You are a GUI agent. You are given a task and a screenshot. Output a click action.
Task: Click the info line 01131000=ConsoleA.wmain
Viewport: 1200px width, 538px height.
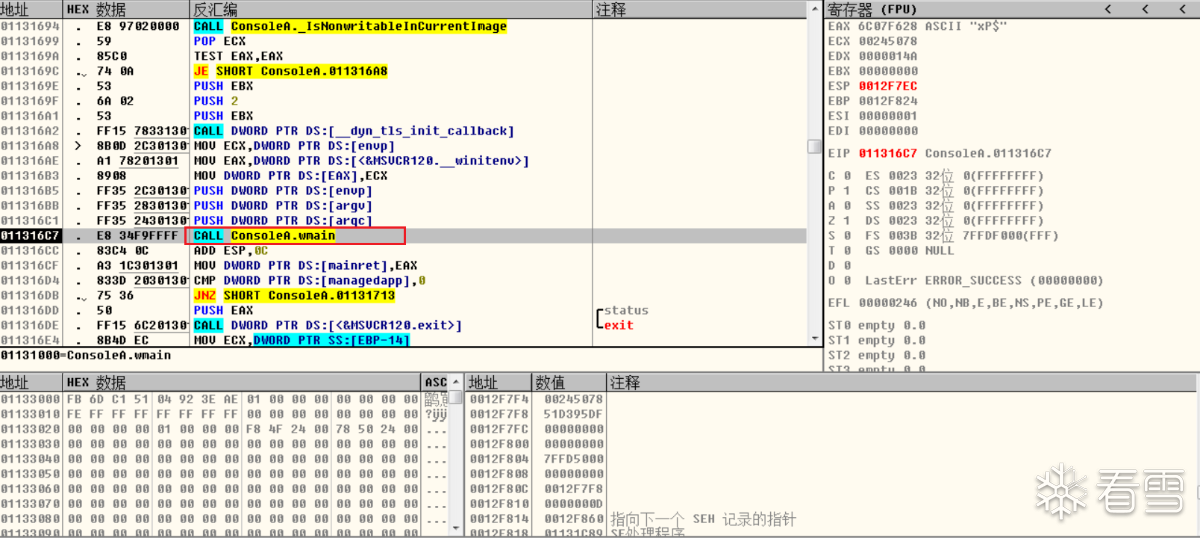point(86,355)
